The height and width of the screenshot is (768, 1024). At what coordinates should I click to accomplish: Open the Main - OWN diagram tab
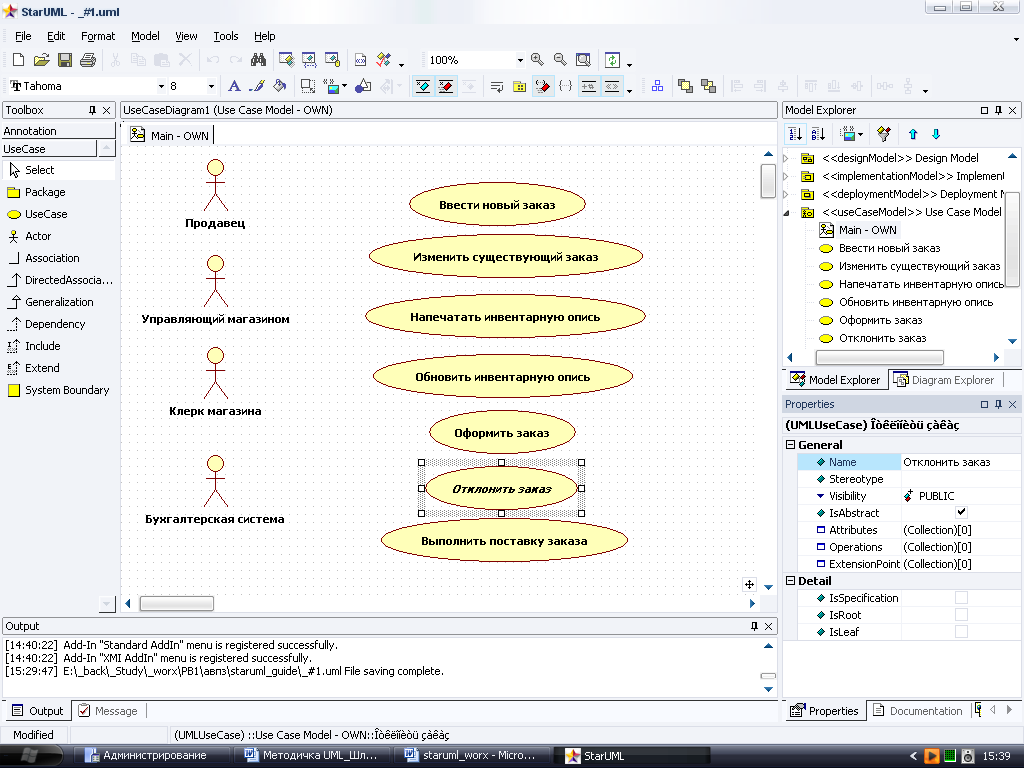click(x=170, y=135)
